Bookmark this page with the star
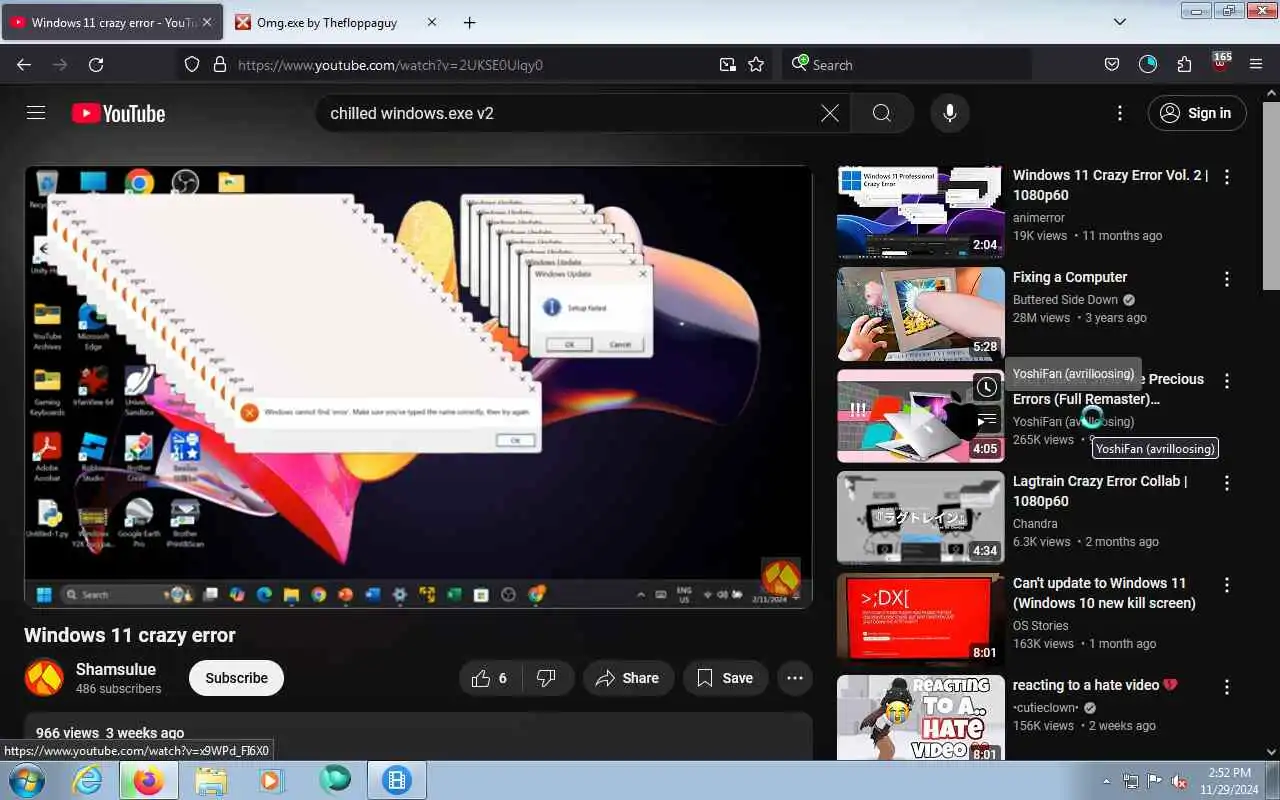The height and width of the screenshot is (800, 1280). click(x=756, y=64)
